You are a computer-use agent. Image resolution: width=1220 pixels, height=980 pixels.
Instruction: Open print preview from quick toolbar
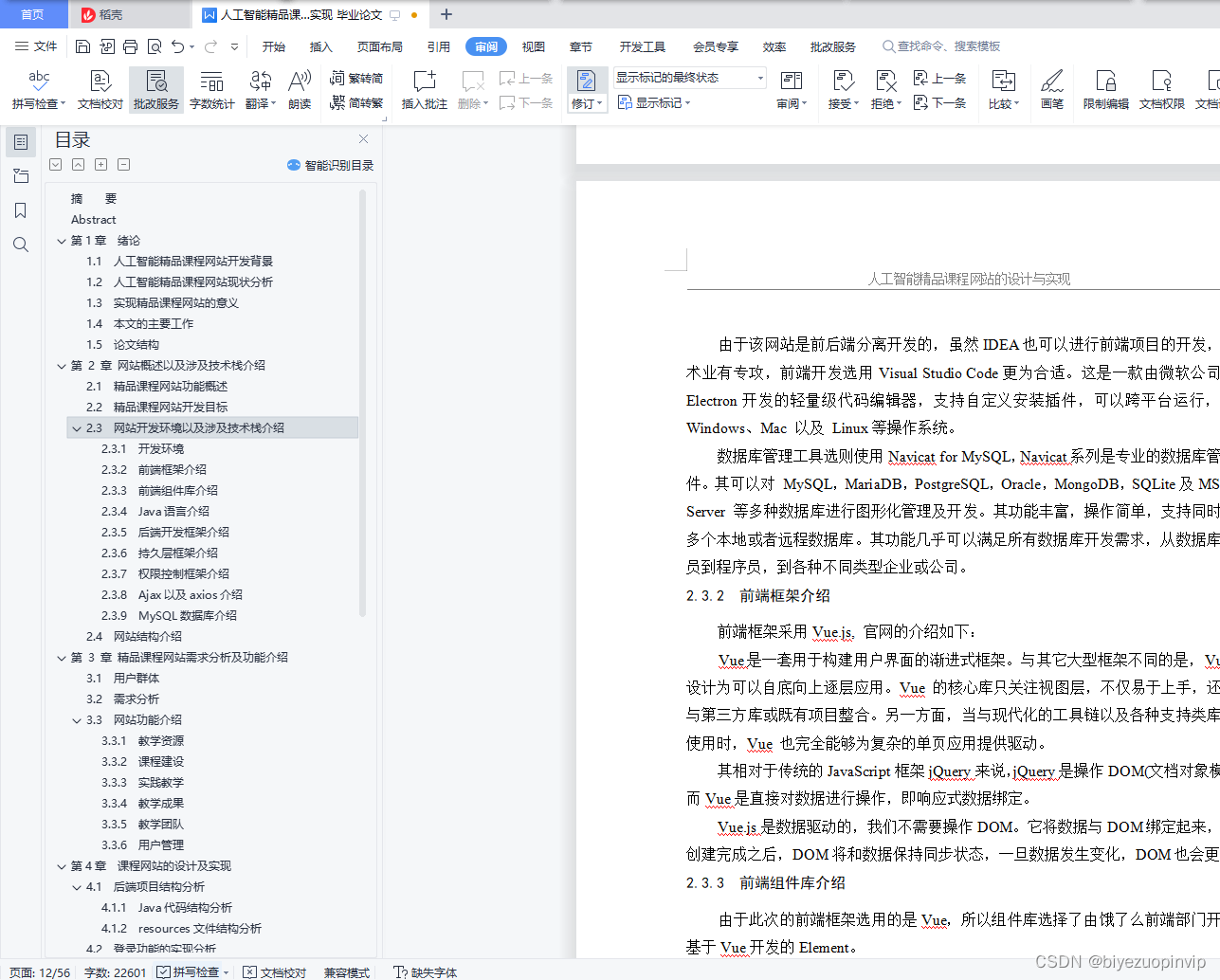[x=155, y=46]
